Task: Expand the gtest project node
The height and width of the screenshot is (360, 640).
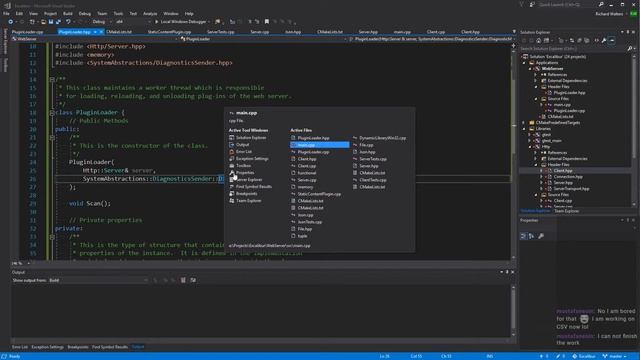Action: [x=530, y=135]
